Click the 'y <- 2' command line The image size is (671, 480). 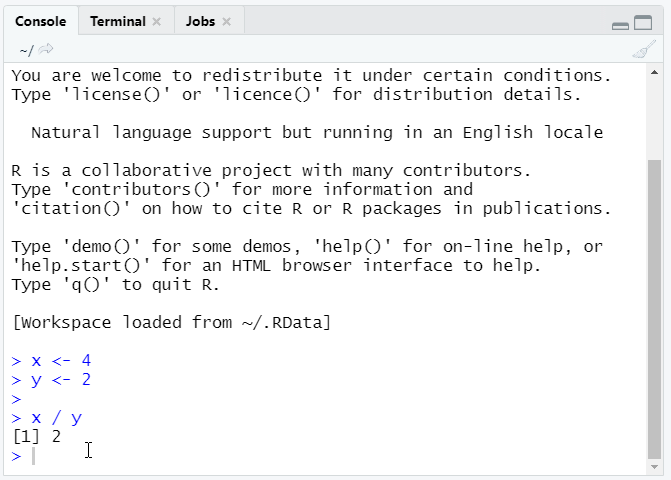coord(60,380)
